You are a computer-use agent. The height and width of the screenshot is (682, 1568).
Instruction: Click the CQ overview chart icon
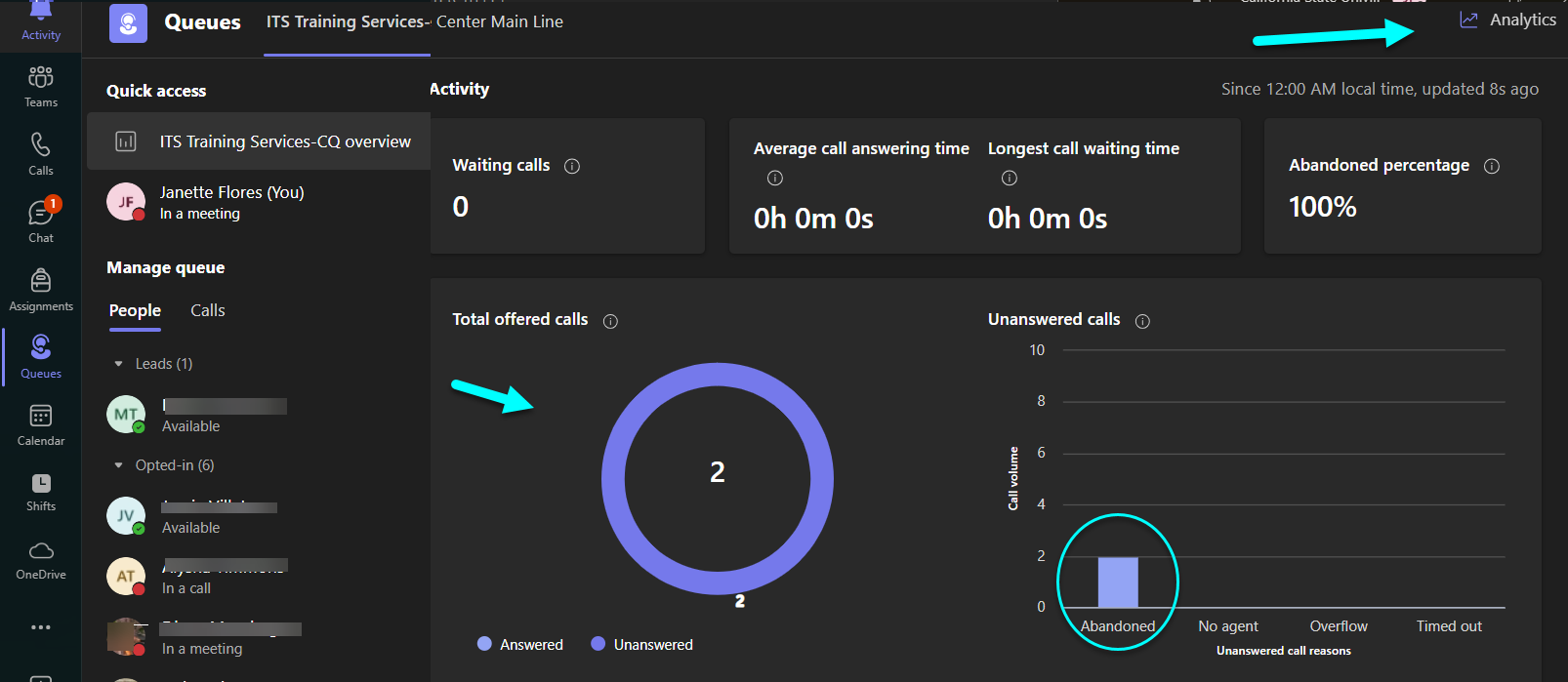point(126,141)
